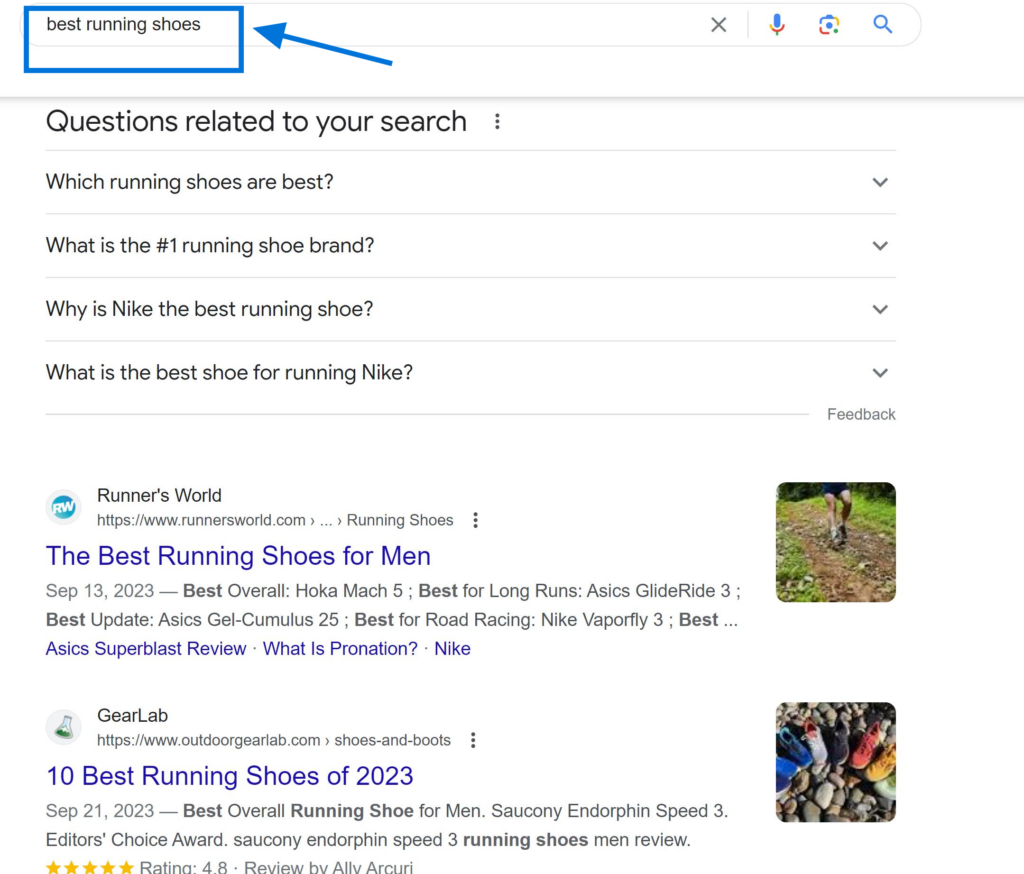Click the trail running thumbnail image
This screenshot has width=1024, height=874.
click(x=835, y=542)
